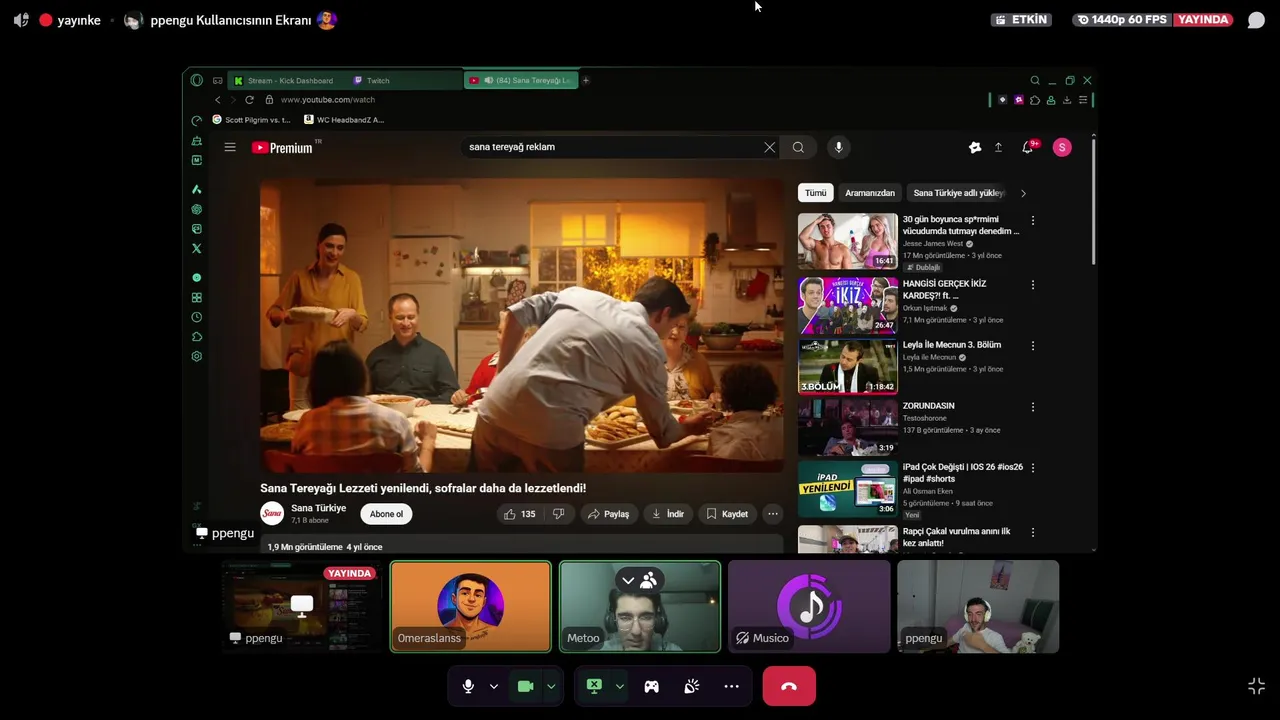Click the ETKİN status badge
Image resolution: width=1280 pixels, height=720 pixels.
1021,20
